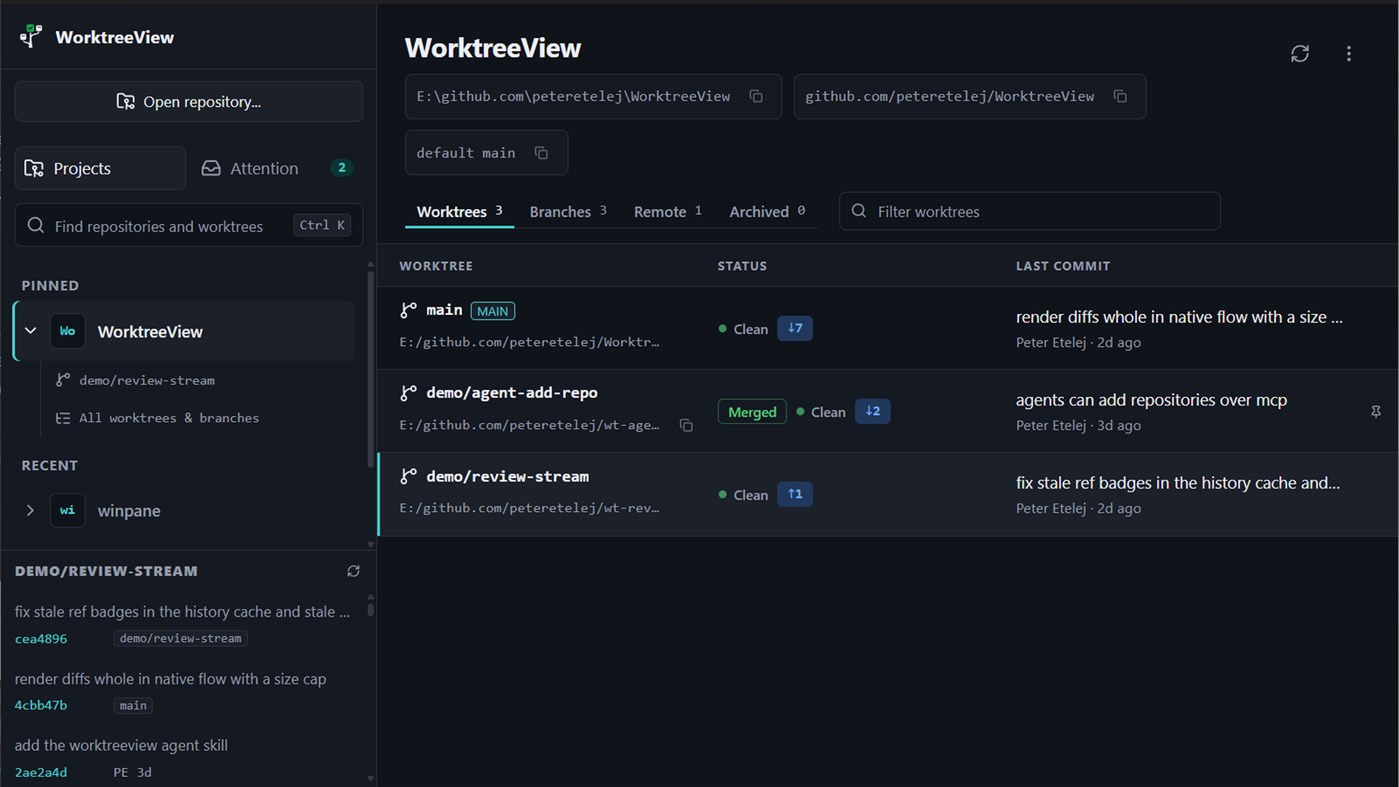Click the pin icon on demo/agent-add-repo row

tap(1376, 411)
